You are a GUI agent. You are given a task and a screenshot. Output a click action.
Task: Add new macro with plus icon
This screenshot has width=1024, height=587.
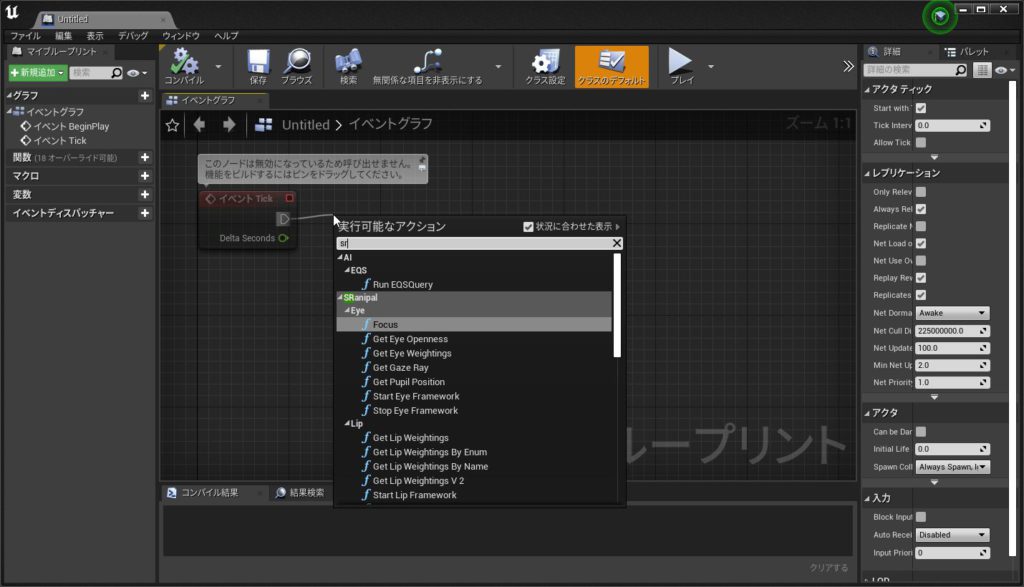pyautogui.click(x=145, y=176)
